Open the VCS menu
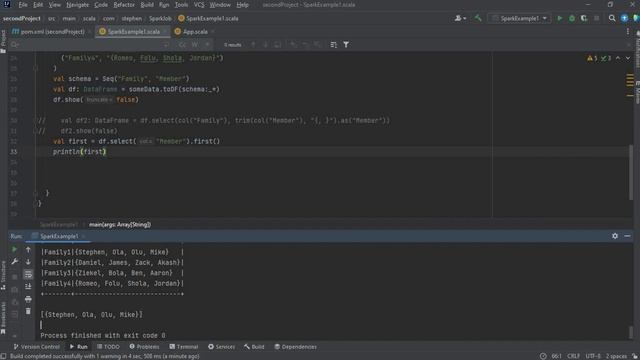 pos(199,5)
